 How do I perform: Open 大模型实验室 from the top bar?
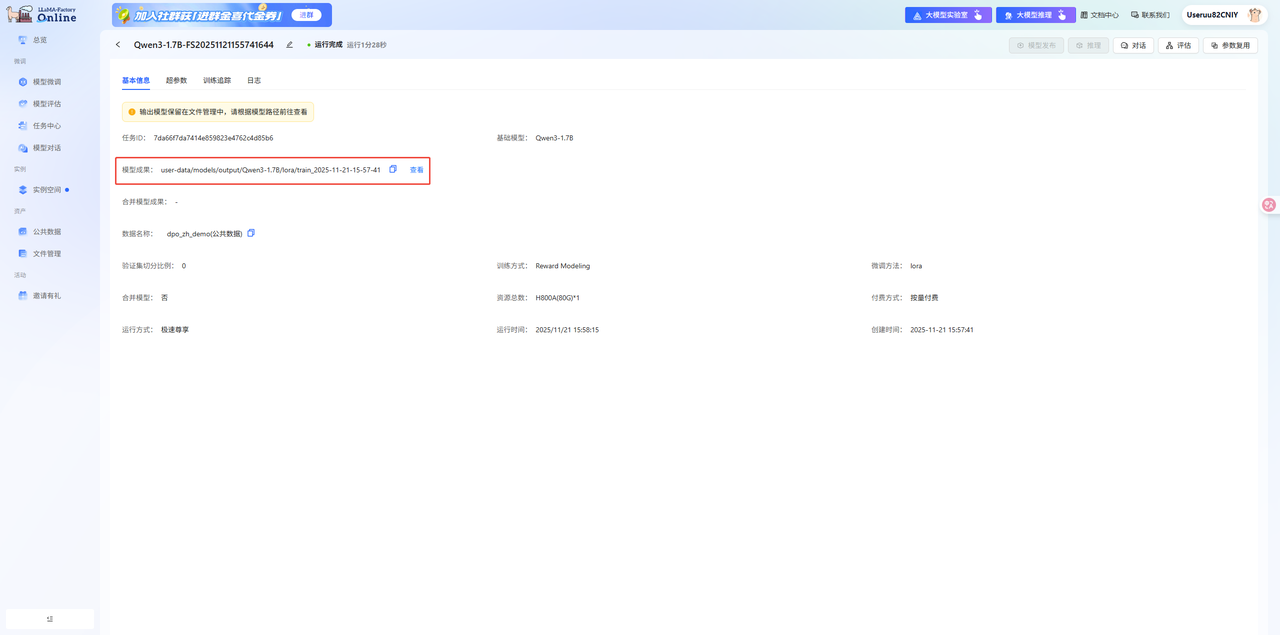tap(948, 15)
